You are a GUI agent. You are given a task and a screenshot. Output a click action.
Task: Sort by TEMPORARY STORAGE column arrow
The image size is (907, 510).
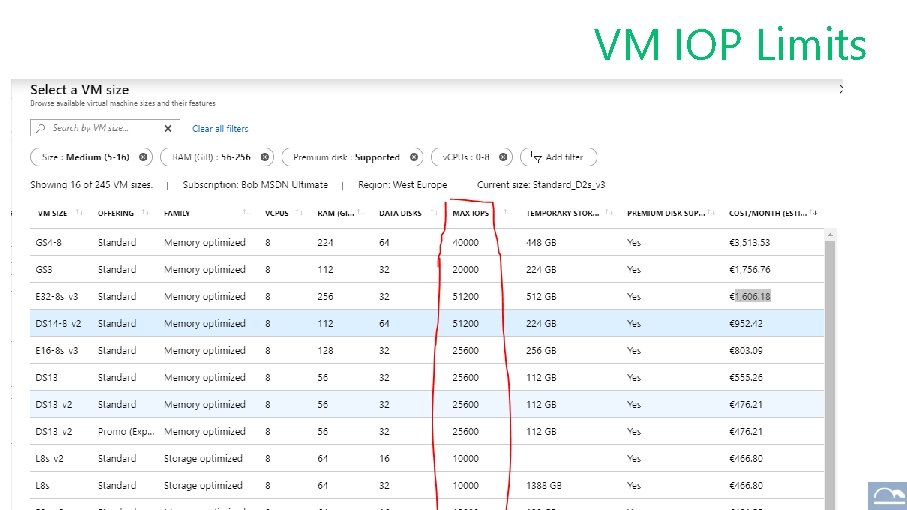click(x=609, y=213)
